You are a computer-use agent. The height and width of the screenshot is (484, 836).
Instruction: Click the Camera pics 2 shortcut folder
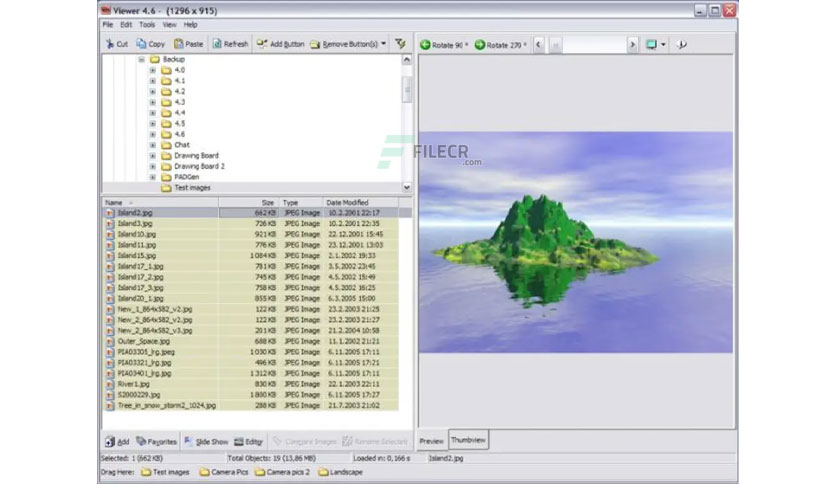pyautogui.click(x=282, y=472)
